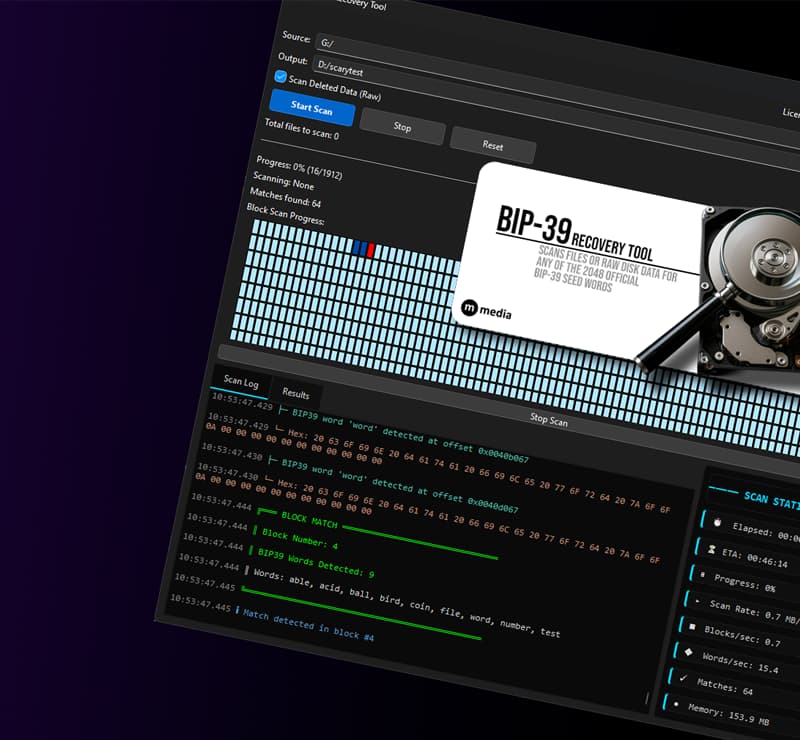Click the Stop button next to Start Scan
This screenshot has height=740, width=800.
[x=402, y=128]
